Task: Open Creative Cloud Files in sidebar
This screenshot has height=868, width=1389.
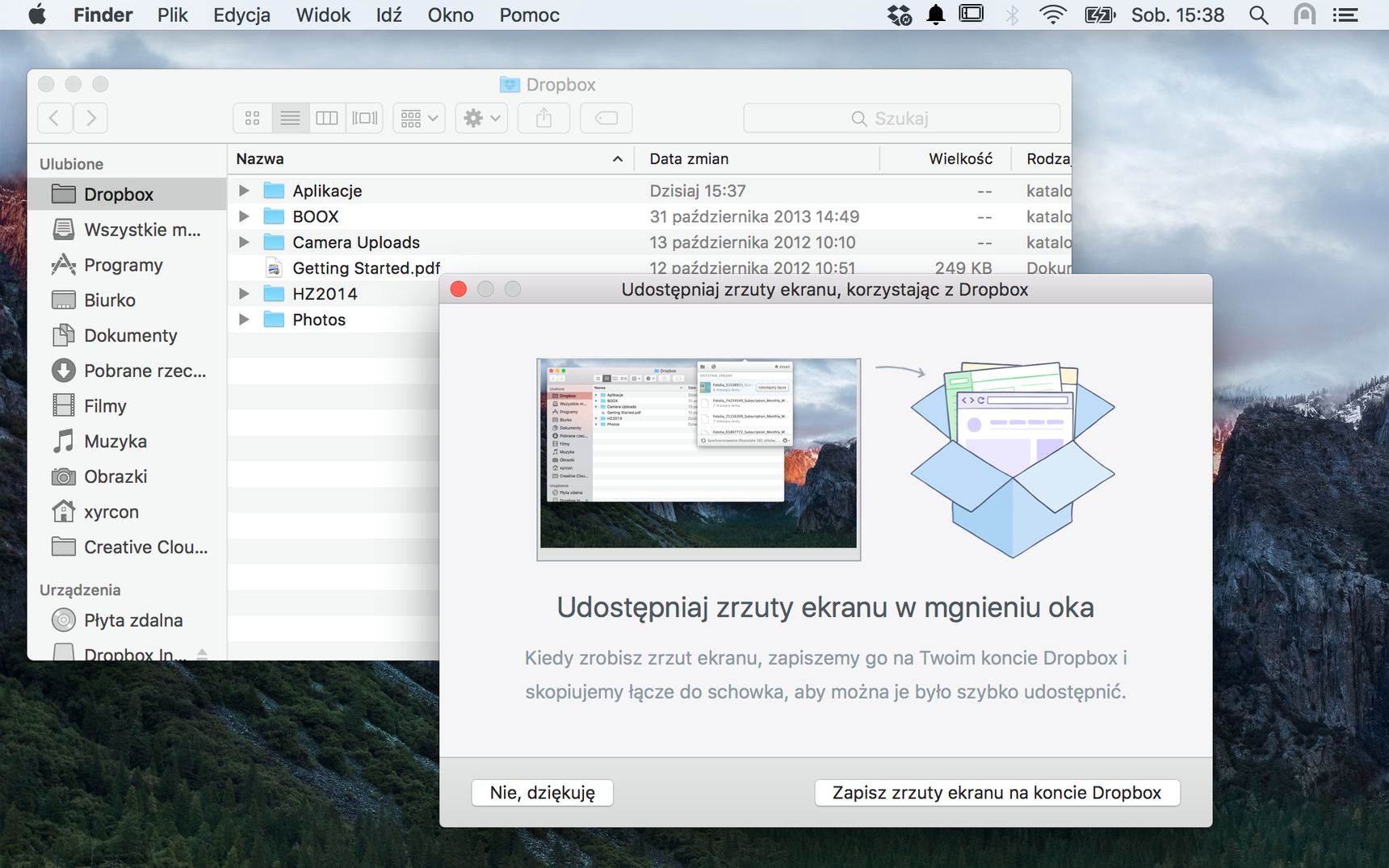Action: 127,547
